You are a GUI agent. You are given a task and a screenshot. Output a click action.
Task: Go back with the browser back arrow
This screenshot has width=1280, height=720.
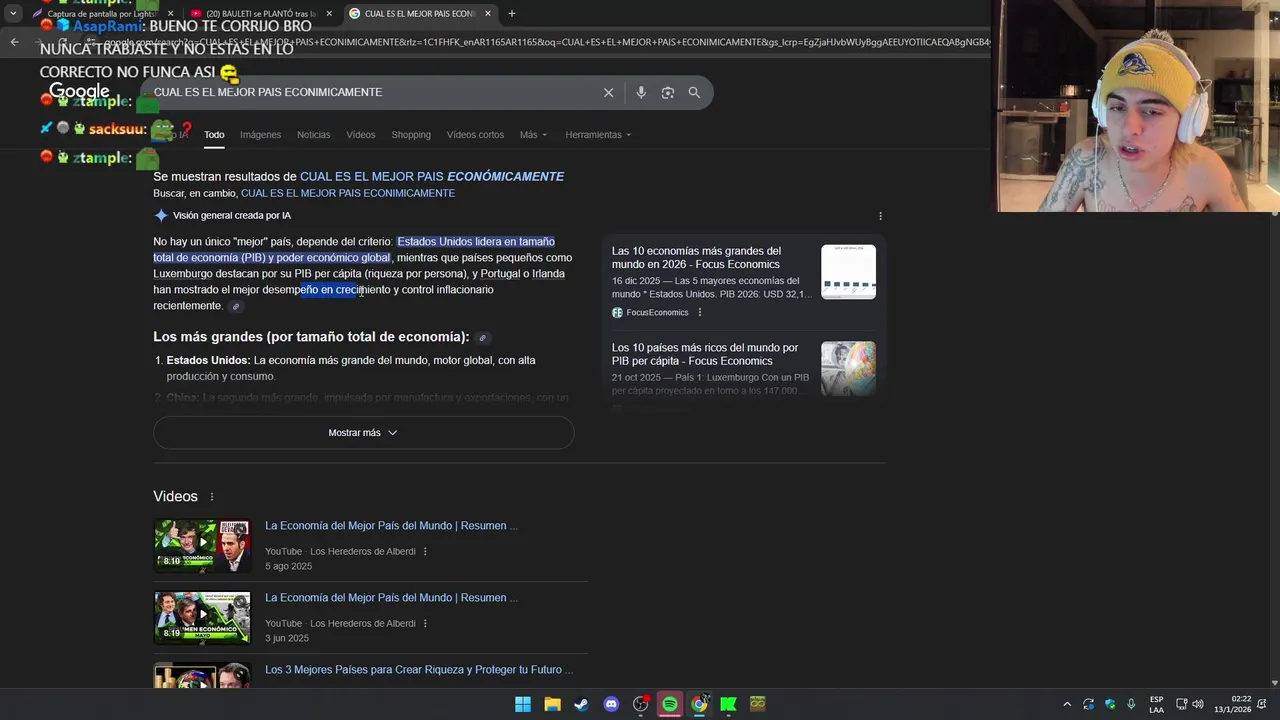tap(14, 42)
